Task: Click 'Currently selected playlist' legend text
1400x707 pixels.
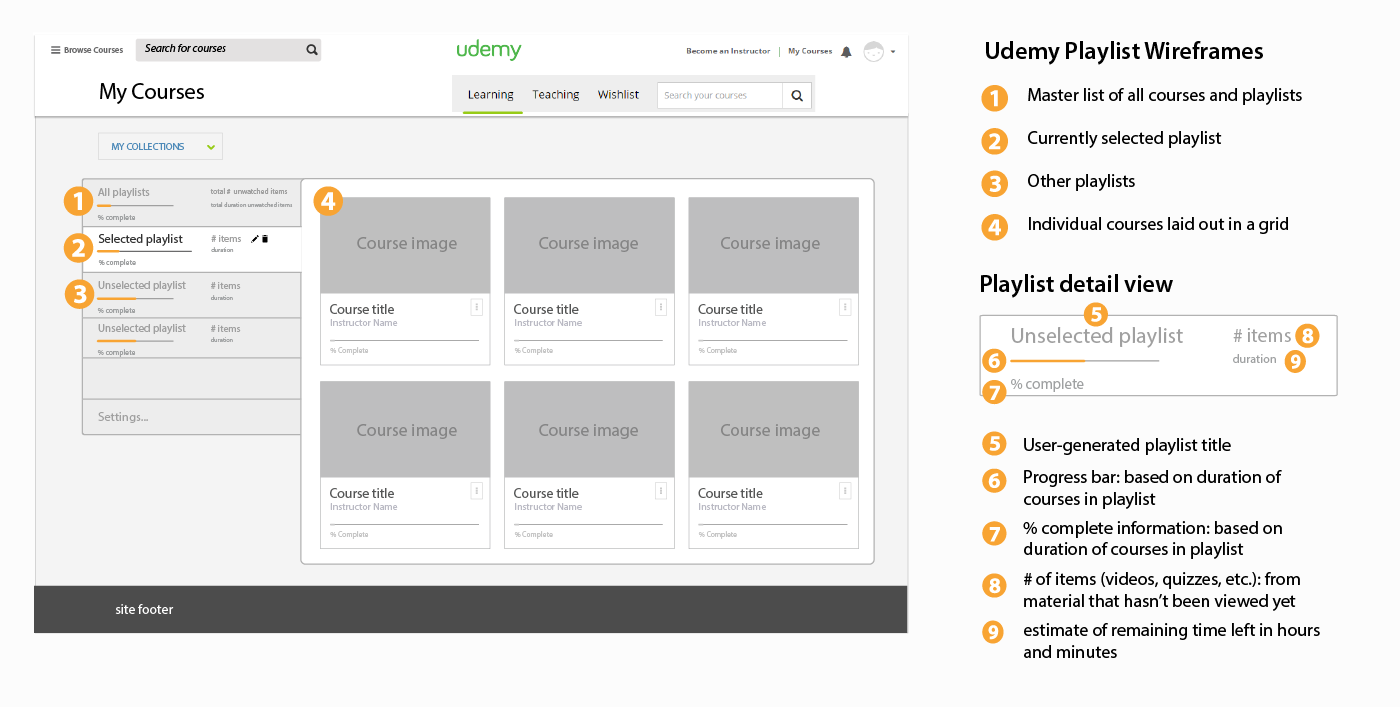Action: click(x=1124, y=138)
